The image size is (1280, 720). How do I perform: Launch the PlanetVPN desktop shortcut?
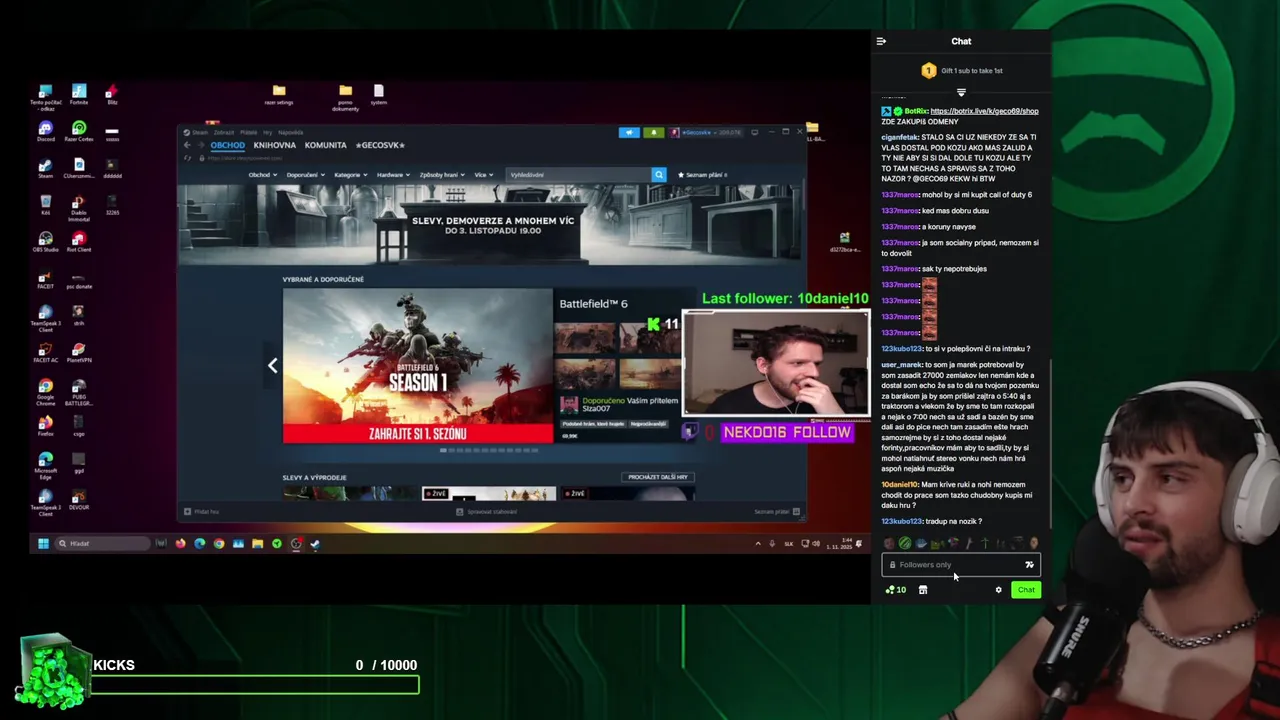point(79,353)
